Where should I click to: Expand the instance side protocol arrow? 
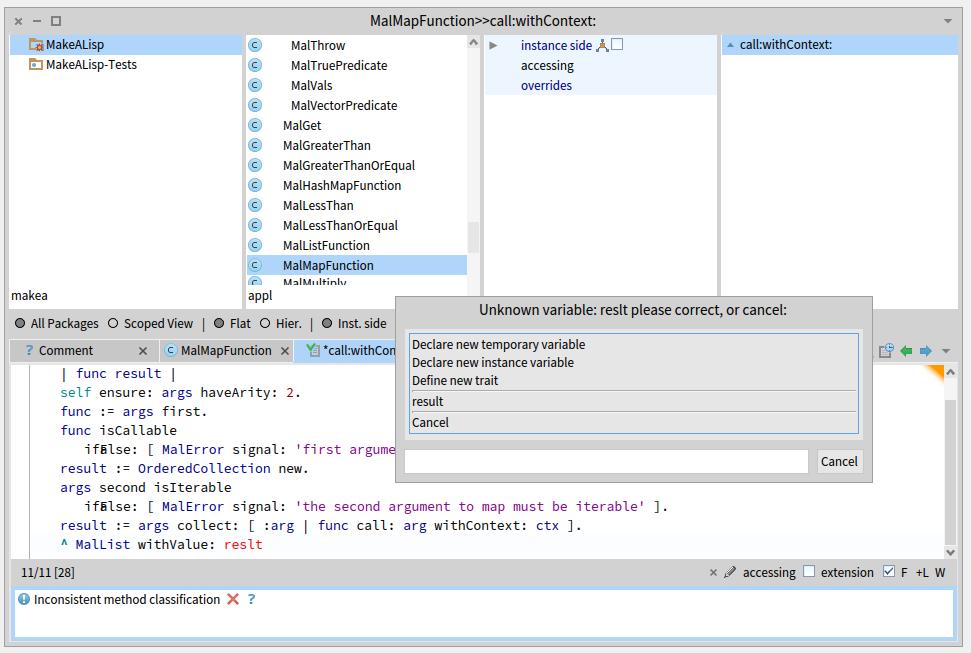tap(493, 45)
